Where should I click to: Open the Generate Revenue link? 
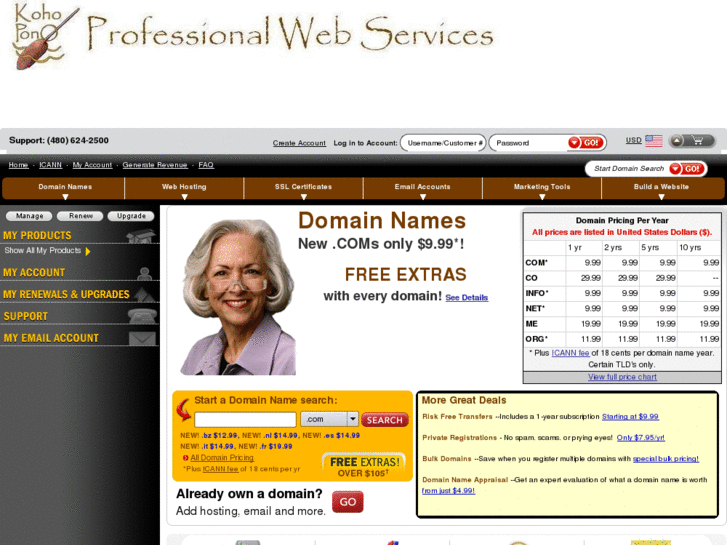point(155,165)
